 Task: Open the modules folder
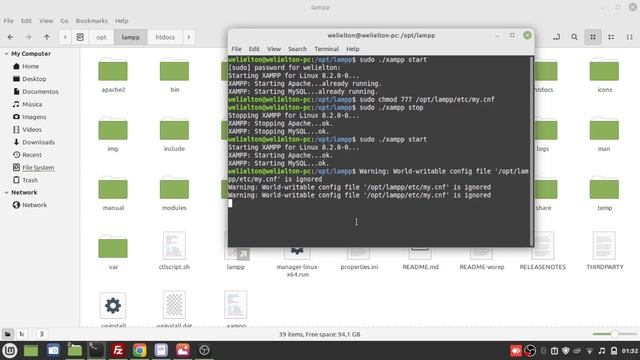(174, 193)
